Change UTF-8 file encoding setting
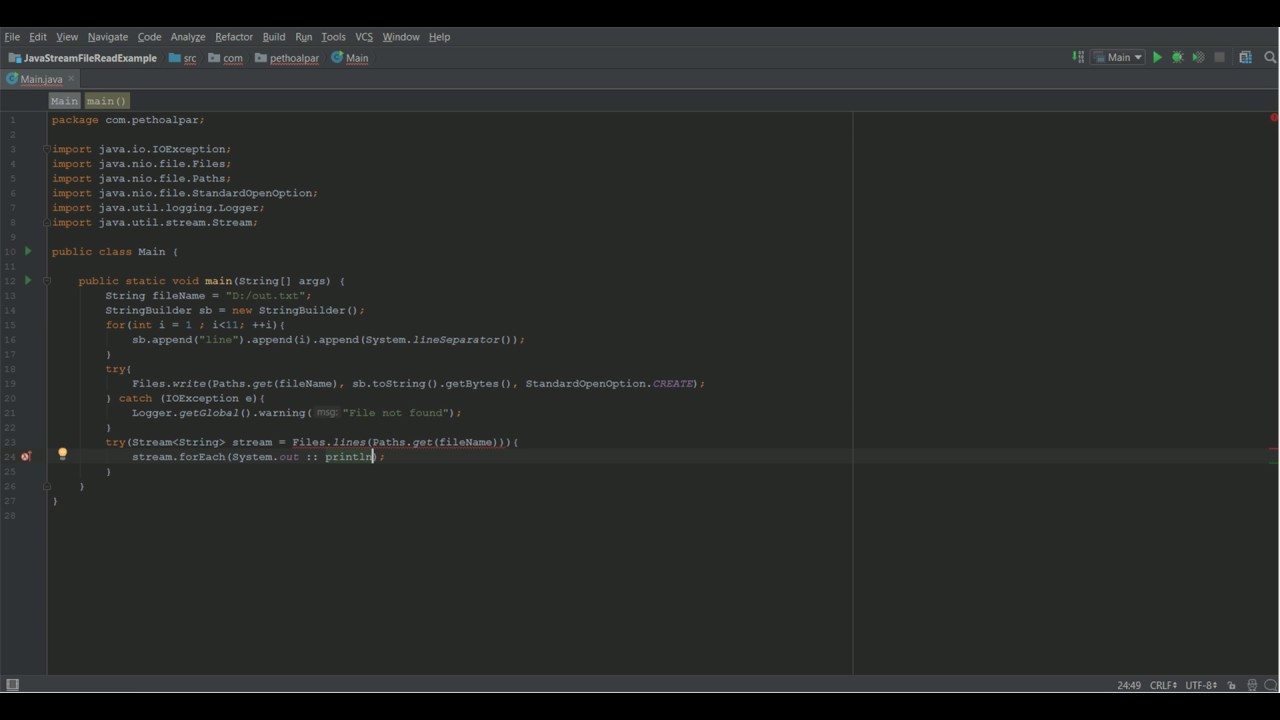Screen dimensions: 1280x720 pos(1201,685)
